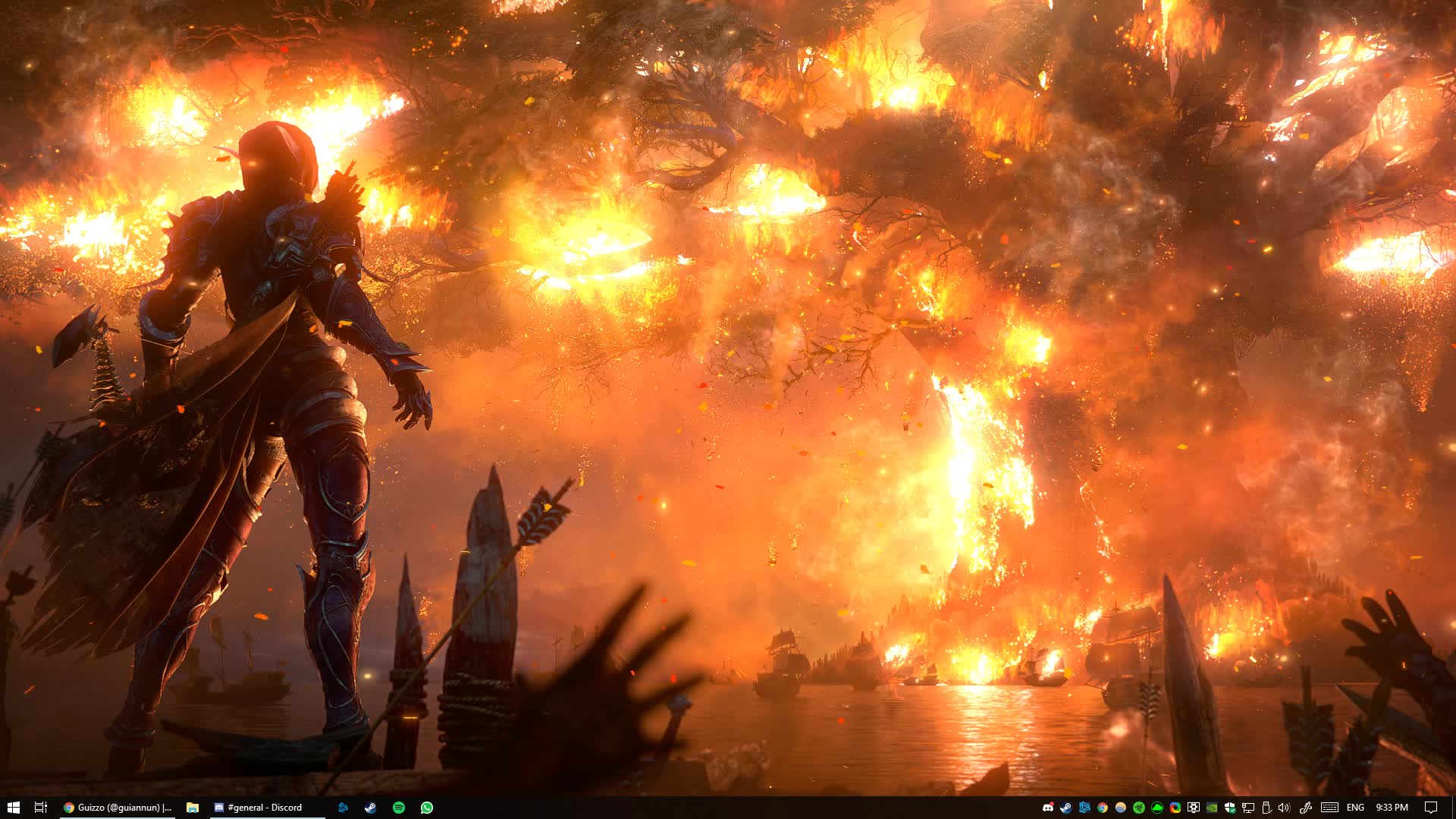This screenshot has width=1456, height=819.
Task: Safely eject USB hardware from the tray
Action: coord(1266,807)
